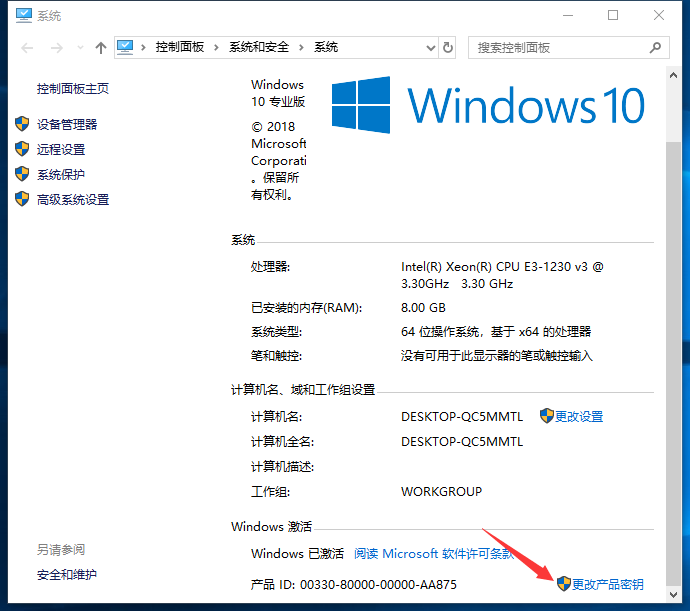Click the Back navigation arrow
This screenshot has width=690, height=611.
coord(27,47)
